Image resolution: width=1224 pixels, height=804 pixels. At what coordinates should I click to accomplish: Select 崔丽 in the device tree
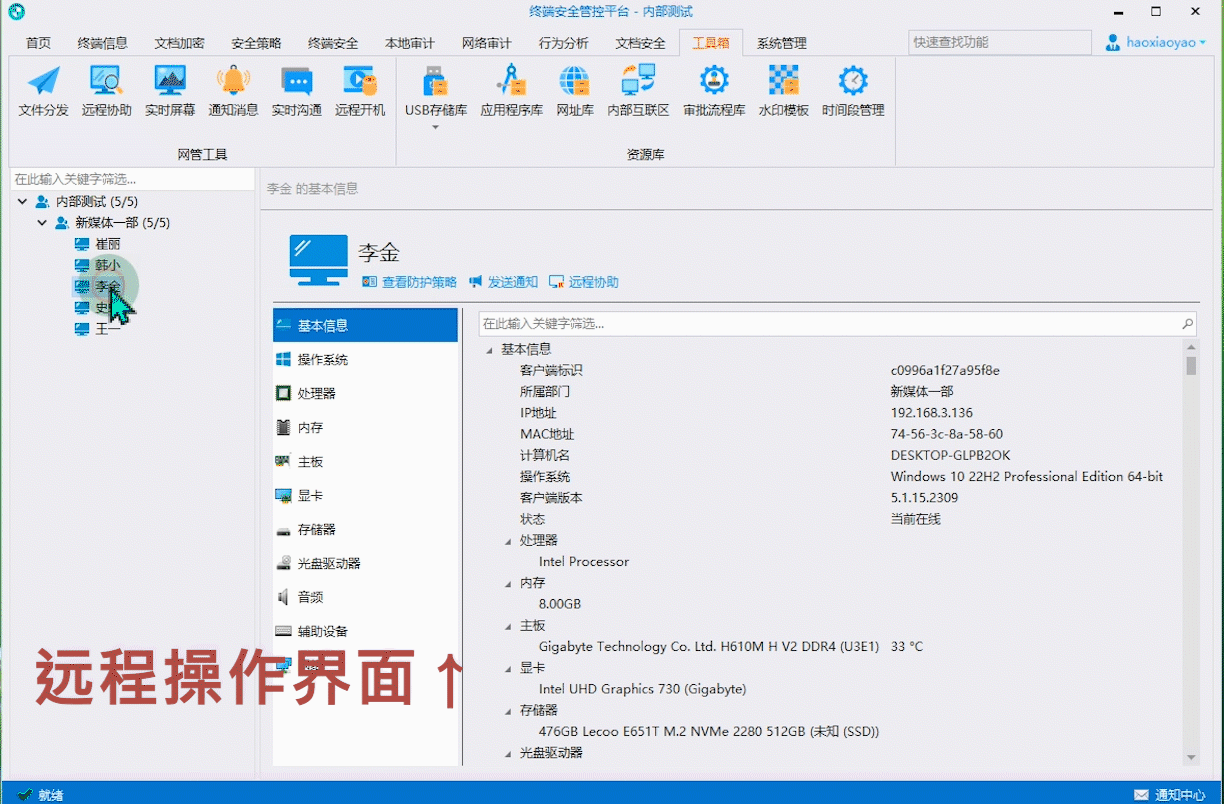coord(107,243)
